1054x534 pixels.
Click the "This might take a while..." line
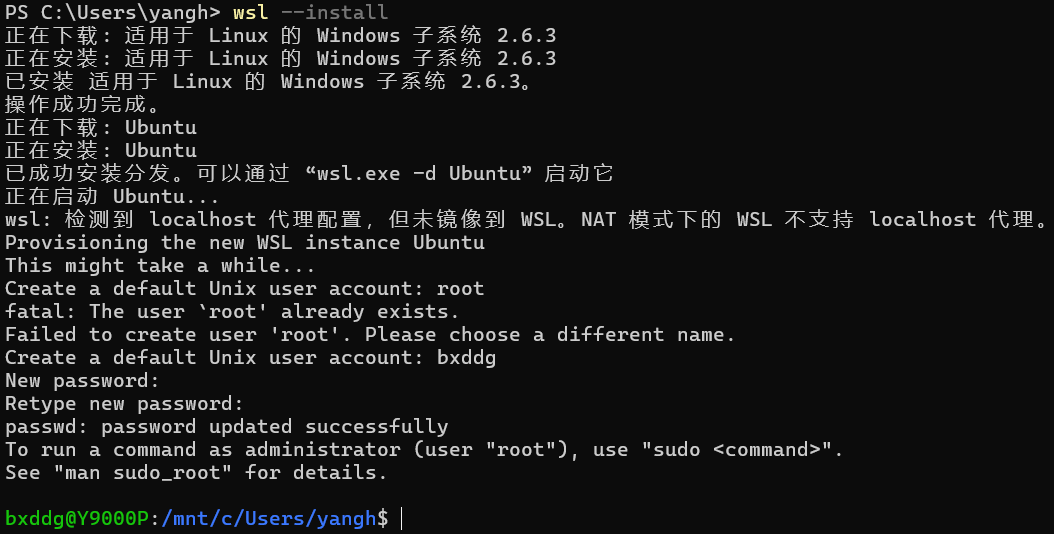[x=160, y=265]
